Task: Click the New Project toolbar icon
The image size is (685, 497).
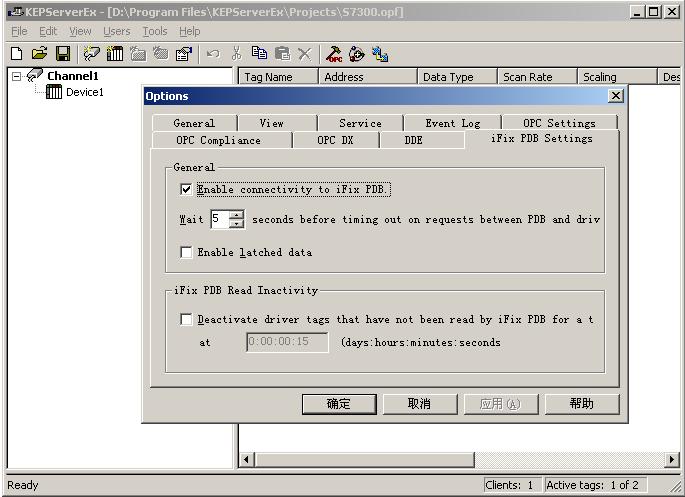Action: click(x=16, y=53)
